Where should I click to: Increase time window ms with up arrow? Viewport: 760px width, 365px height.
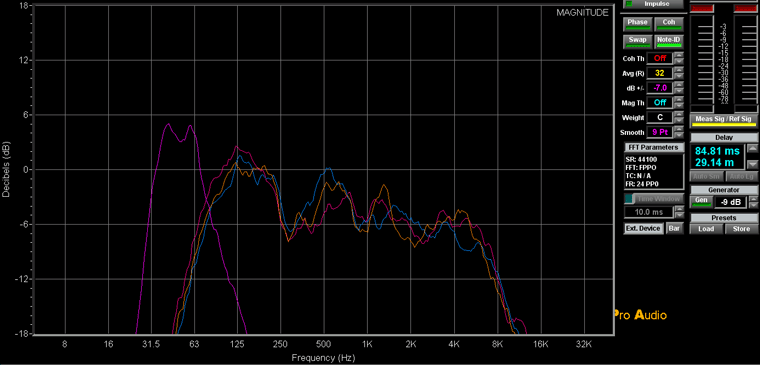click(x=679, y=209)
